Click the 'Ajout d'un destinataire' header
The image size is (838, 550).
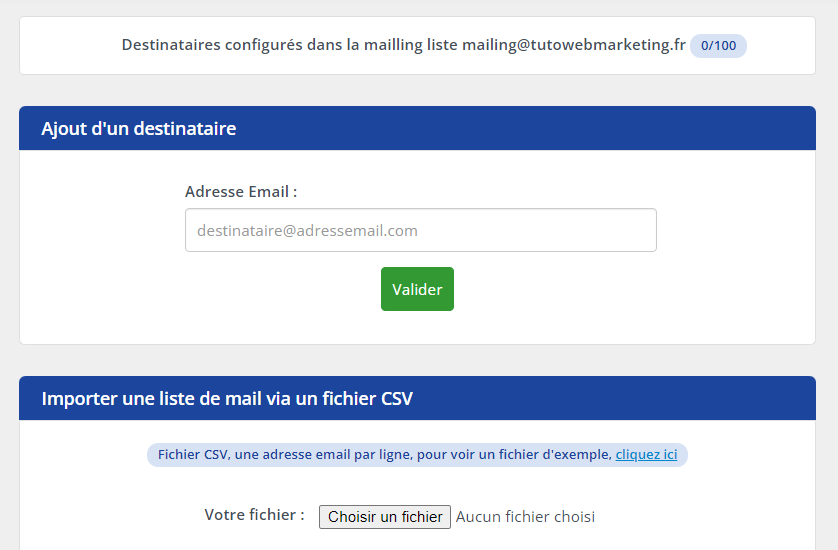coord(139,128)
